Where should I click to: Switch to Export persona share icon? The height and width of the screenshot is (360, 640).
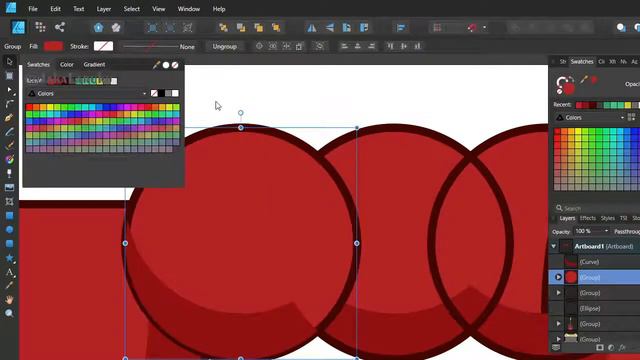tap(60, 27)
